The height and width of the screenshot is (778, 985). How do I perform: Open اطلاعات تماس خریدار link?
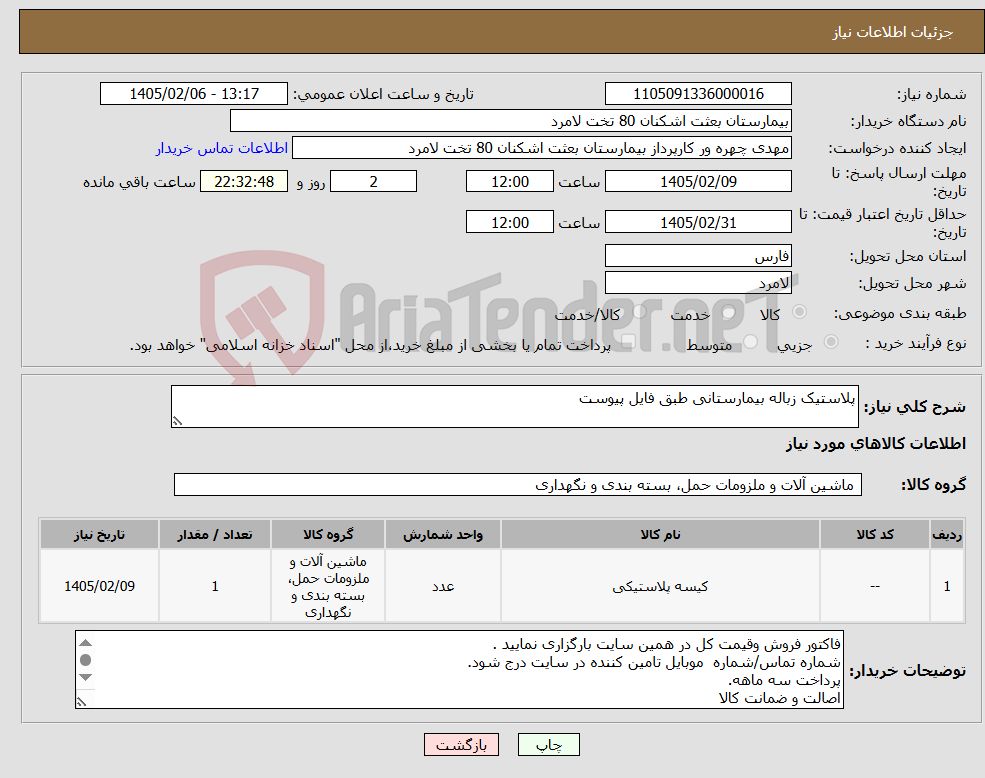(x=222, y=148)
